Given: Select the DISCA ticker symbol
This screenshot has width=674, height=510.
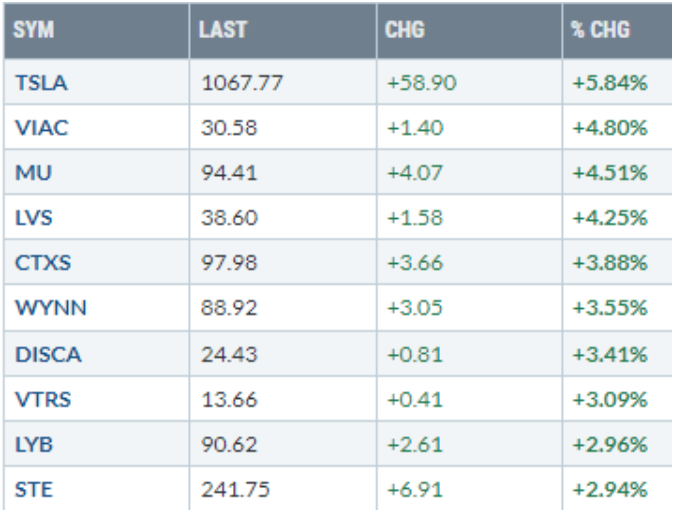Looking at the screenshot, I should [47, 354].
